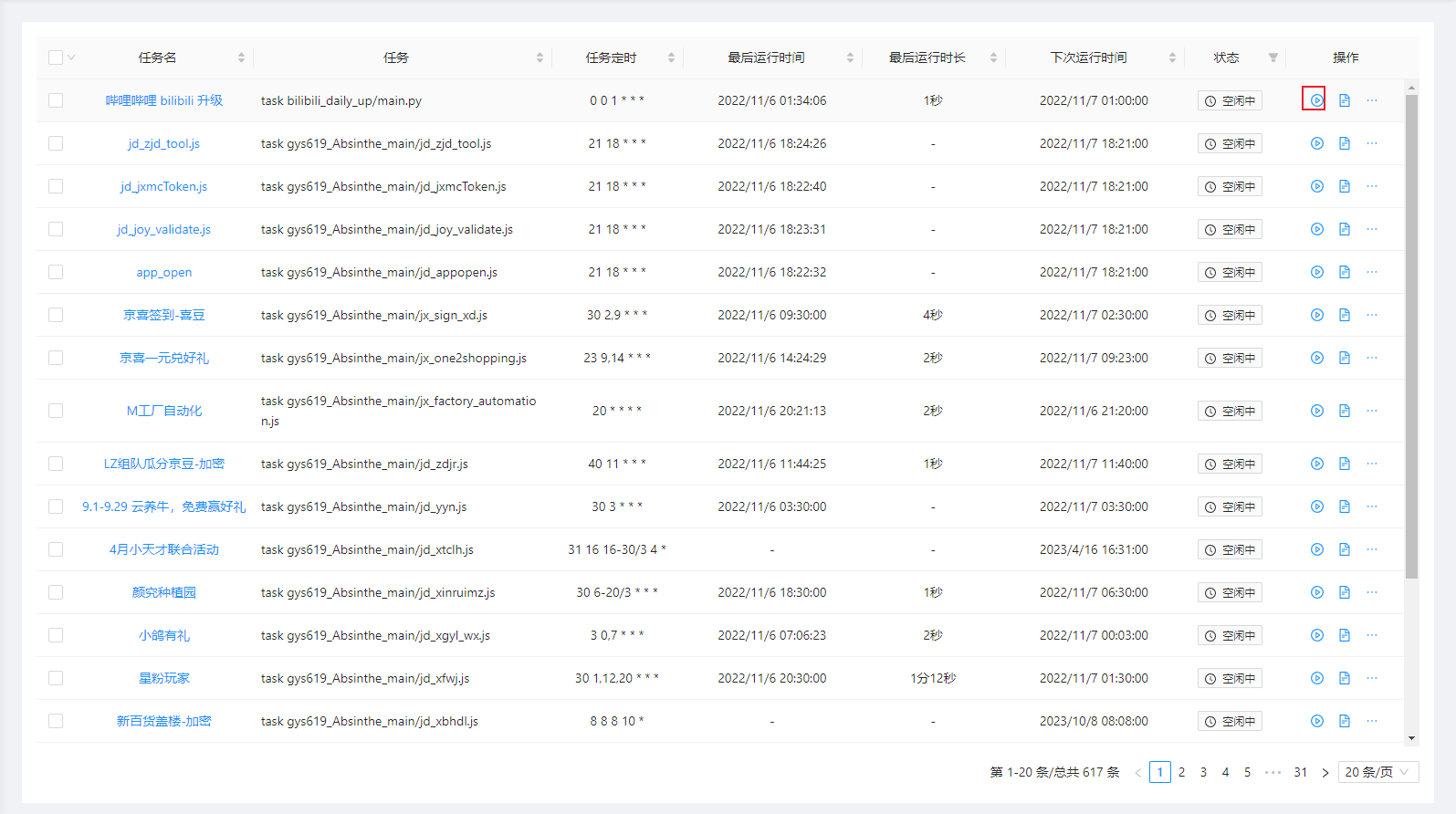Viewport: 1456px width, 814px height.
Task: Go to page 3 in pagination
Action: 1203,772
